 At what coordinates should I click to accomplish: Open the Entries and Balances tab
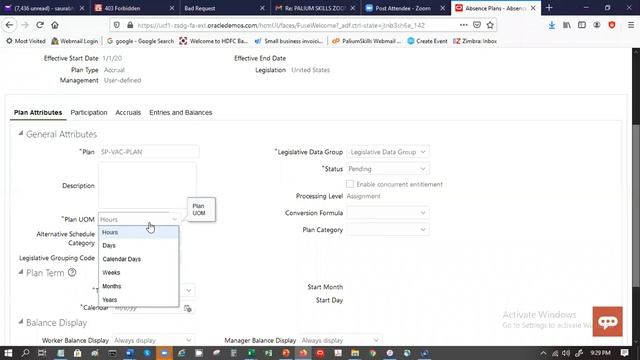tap(181, 113)
